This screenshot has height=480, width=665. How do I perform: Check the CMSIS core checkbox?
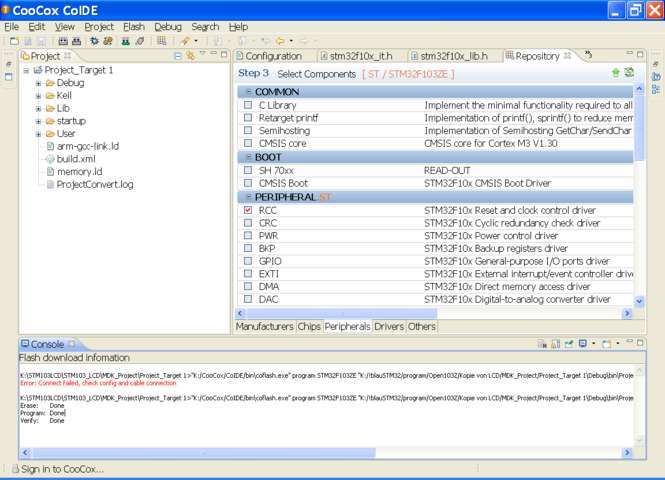coord(248,143)
